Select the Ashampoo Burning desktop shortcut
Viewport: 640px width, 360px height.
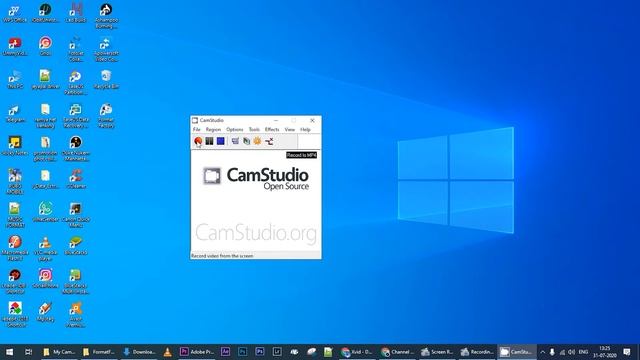coord(106,16)
